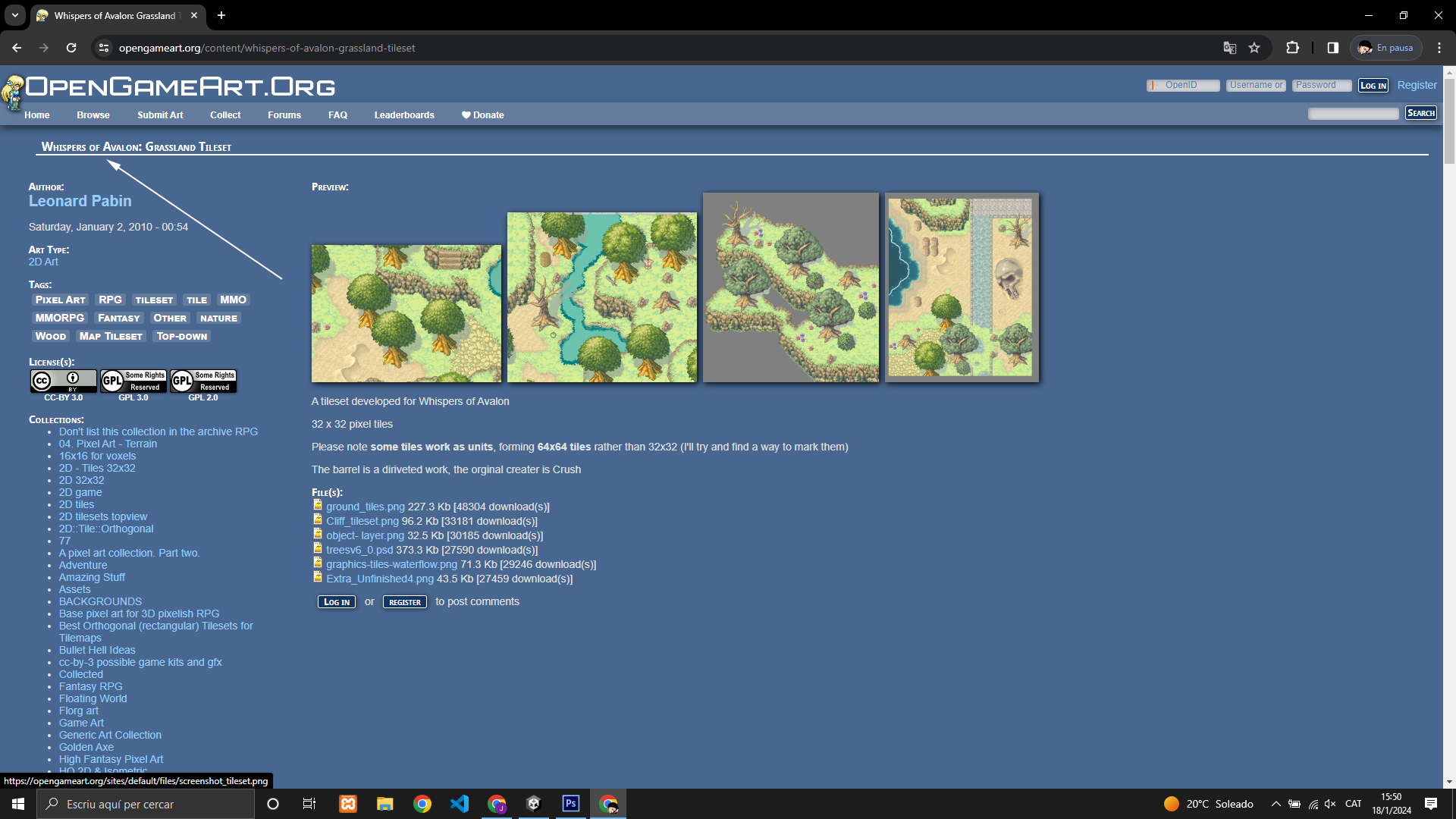The height and width of the screenshot is (819, 1456).
Task: Open the second river preview thumbnail
Action: (601, 297)
